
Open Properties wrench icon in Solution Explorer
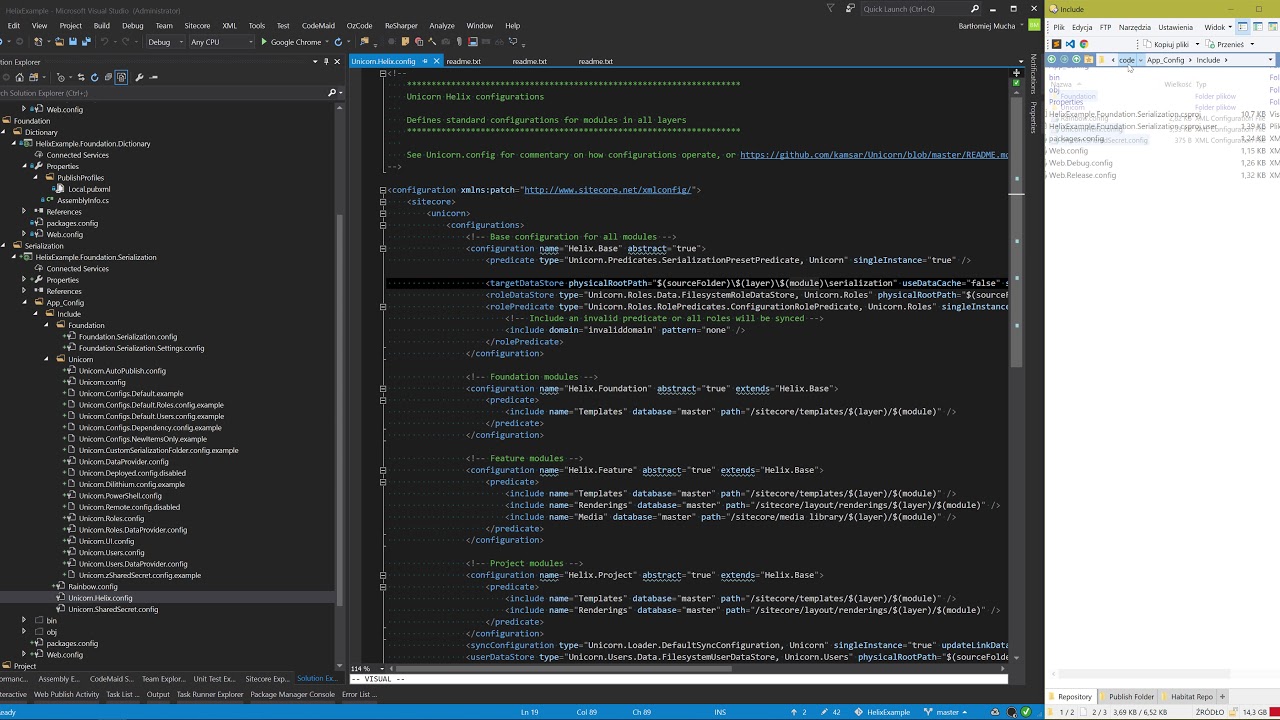coord(139,77)
